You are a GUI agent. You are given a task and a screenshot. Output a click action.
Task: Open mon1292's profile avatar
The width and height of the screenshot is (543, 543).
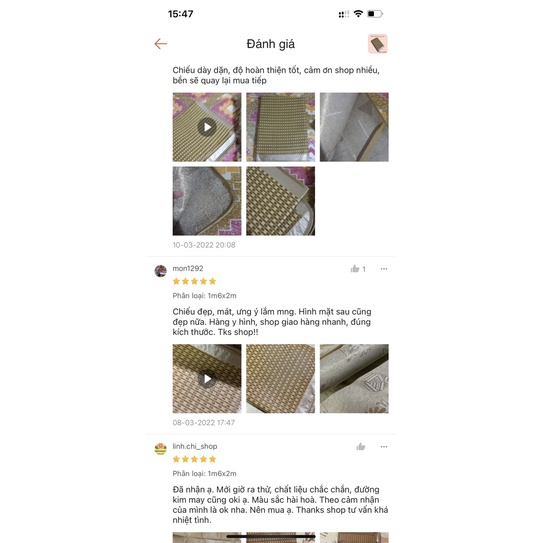(x=161, y=271)
